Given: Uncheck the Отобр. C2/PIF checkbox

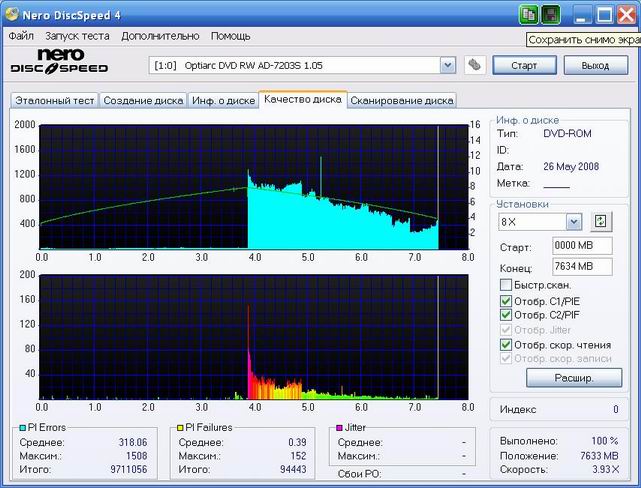Looking at the screenshot, I should click(506, 316).
